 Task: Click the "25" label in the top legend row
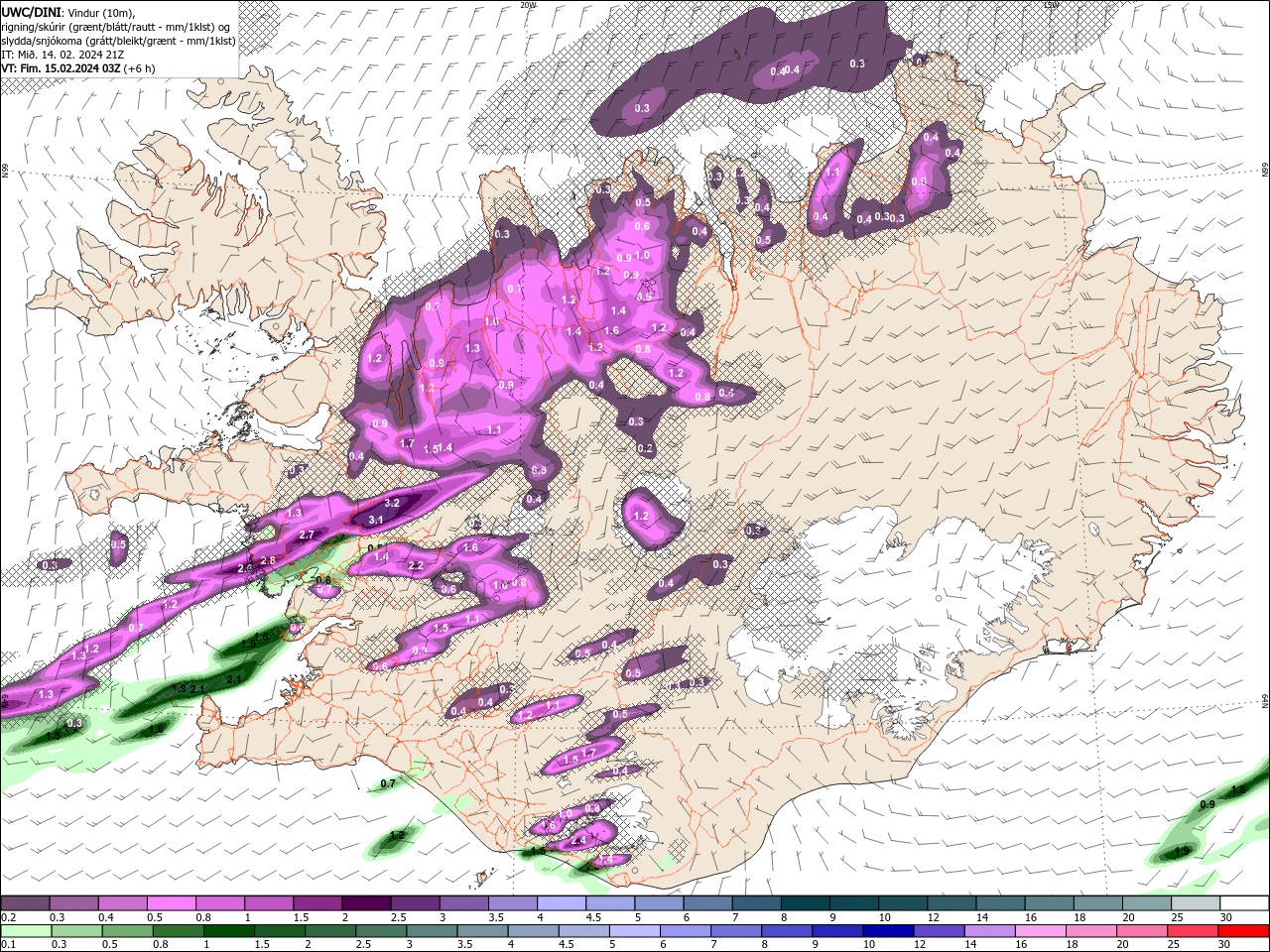coord(1178,917)
